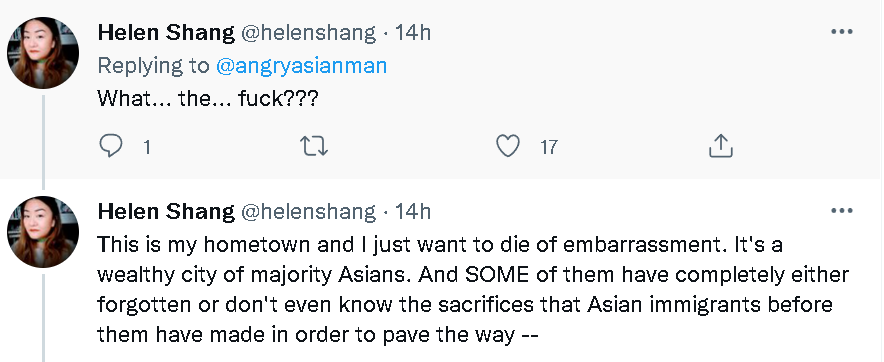Open the share icon on first tweet
The width and height of the screenshot is (884, 362).
pyautogui.click(x=720, y=147)
